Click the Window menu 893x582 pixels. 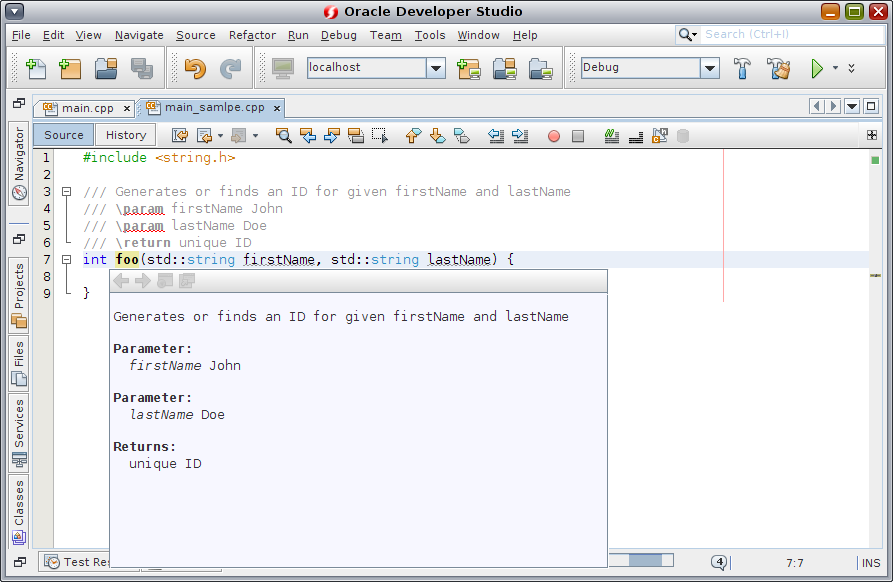coord(478,35)
